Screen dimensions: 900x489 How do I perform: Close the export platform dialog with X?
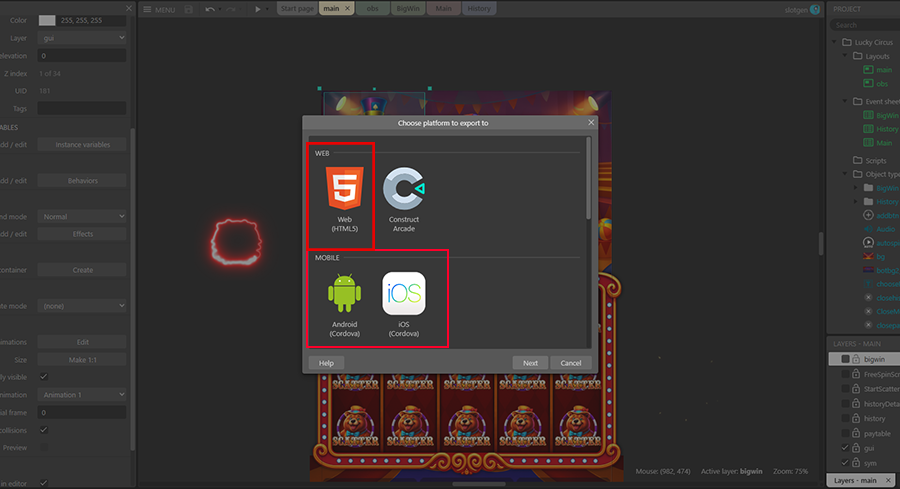(591, 122)
